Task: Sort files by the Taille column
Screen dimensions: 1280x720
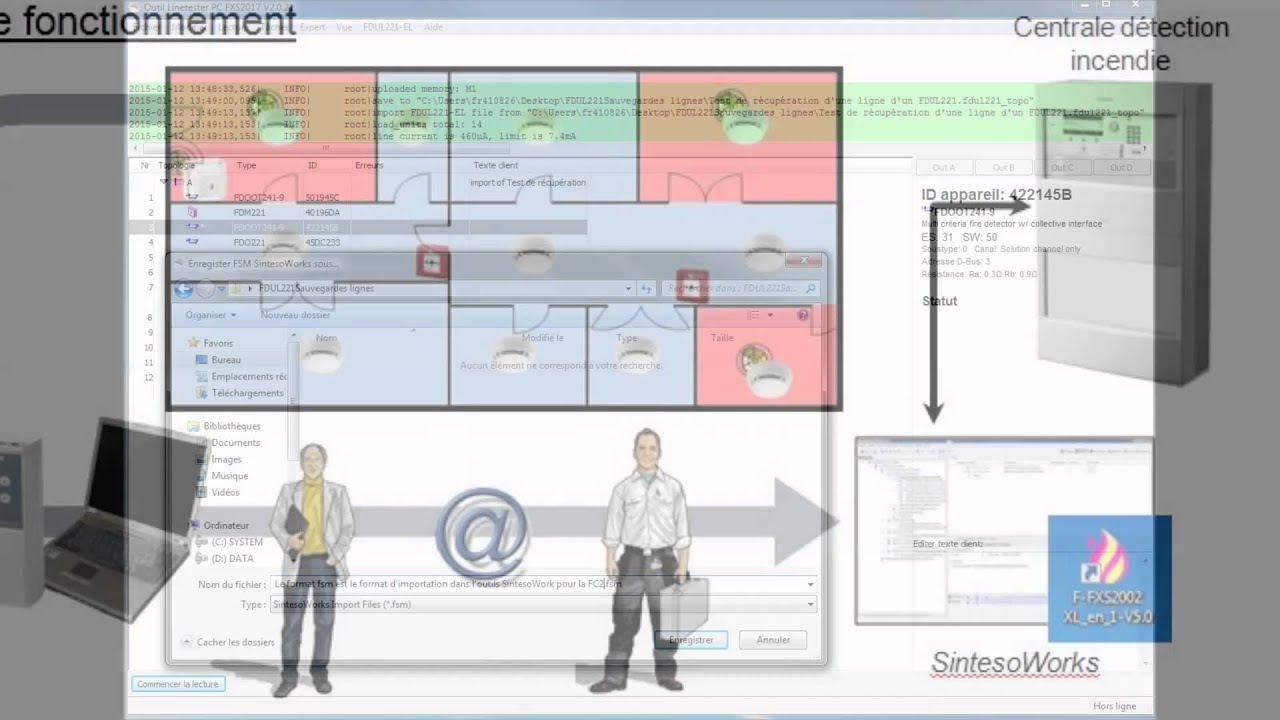Action: (722, 338)
